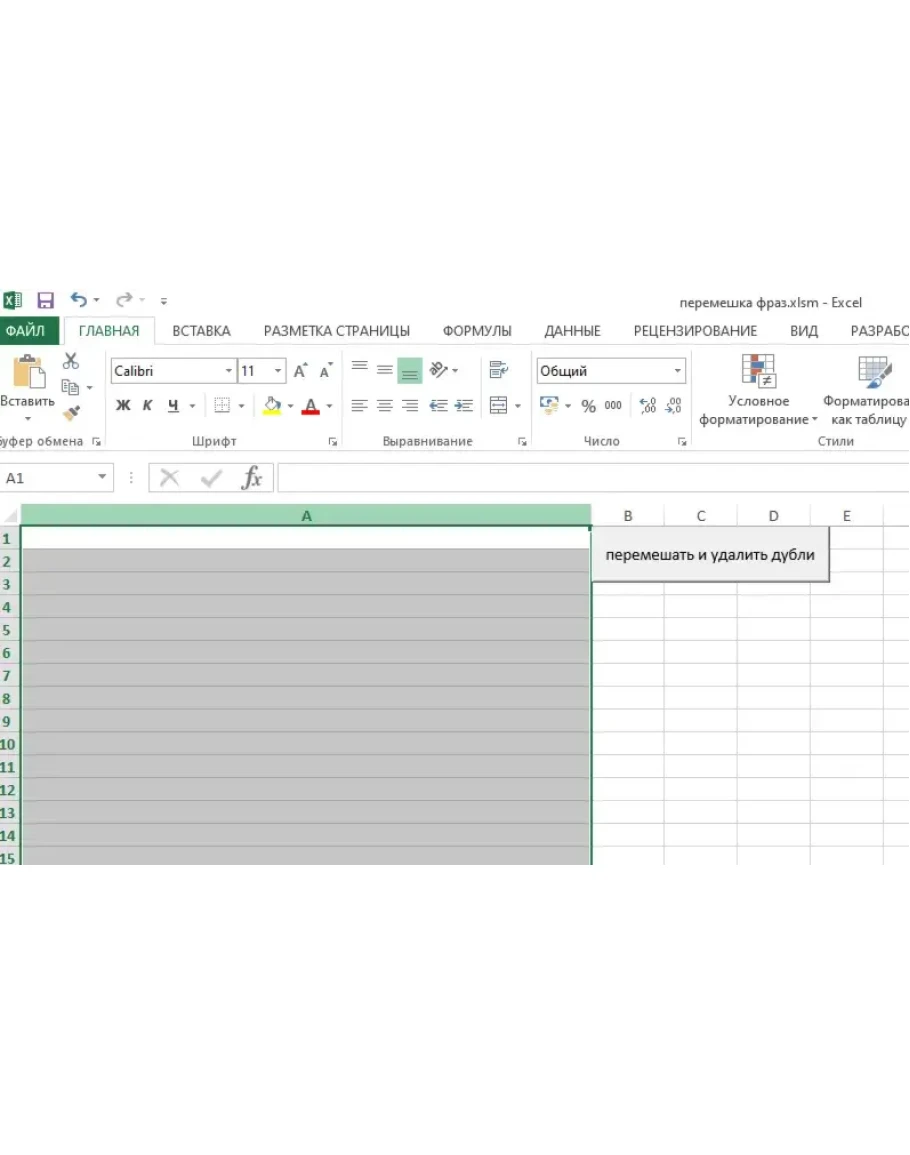Center text horizontally in the cell

[385, 405]
